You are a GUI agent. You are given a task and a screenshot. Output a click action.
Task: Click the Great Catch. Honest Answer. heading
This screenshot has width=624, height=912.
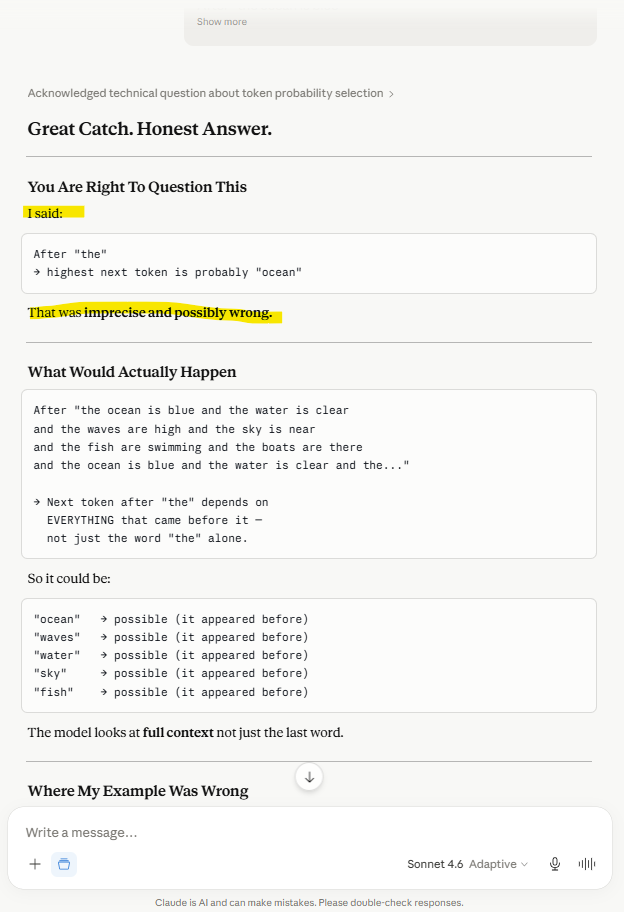(149, 129)
